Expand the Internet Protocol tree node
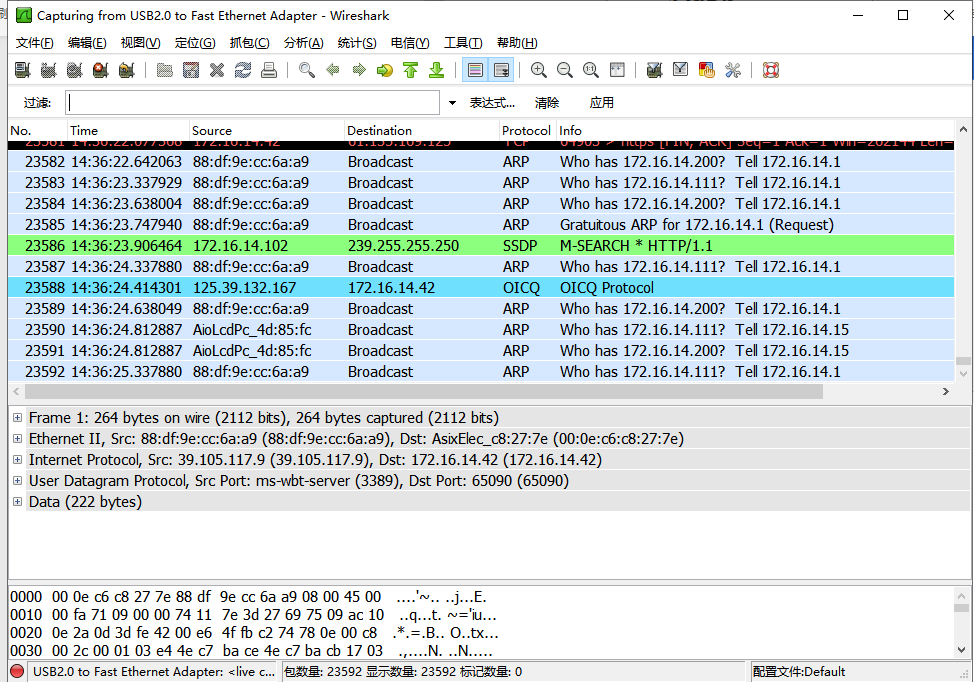974x682 pixels. [17, 460]
